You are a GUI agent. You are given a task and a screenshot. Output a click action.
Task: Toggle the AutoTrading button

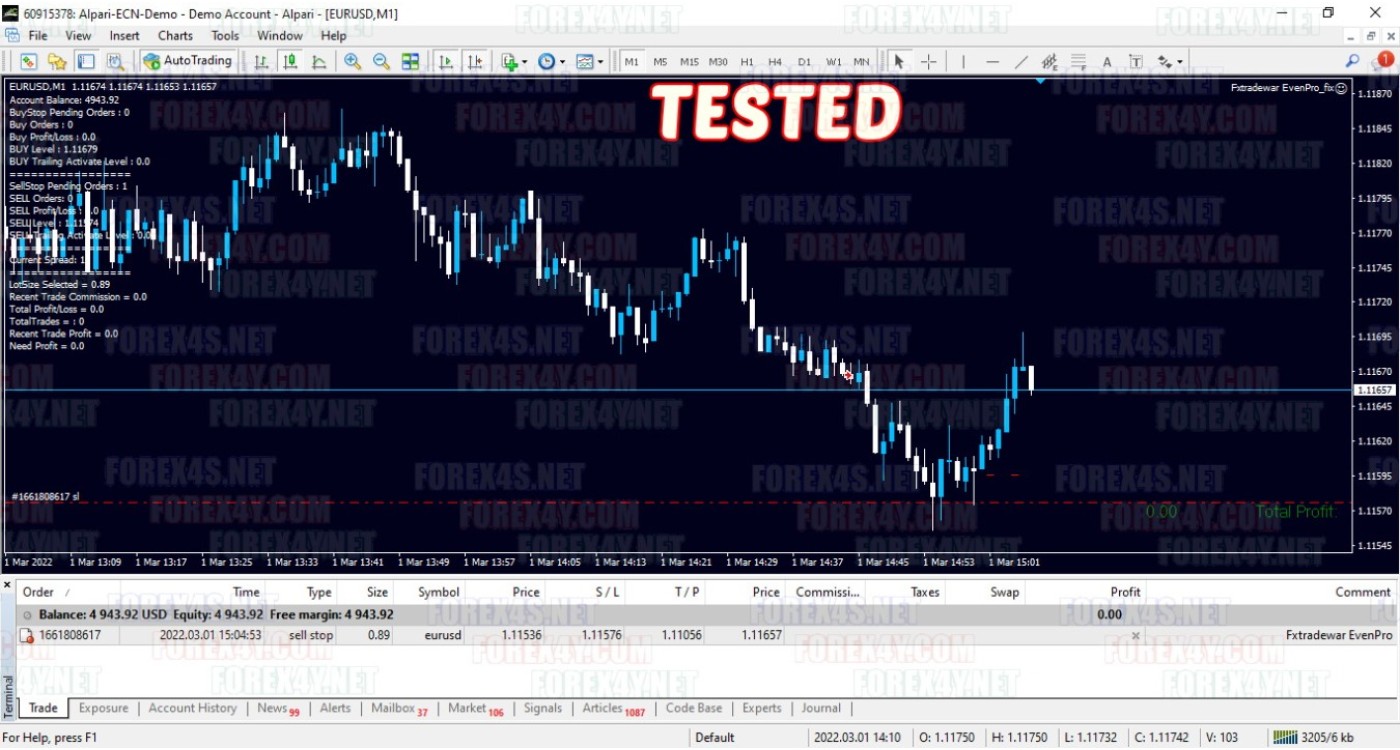pos(187,61)
